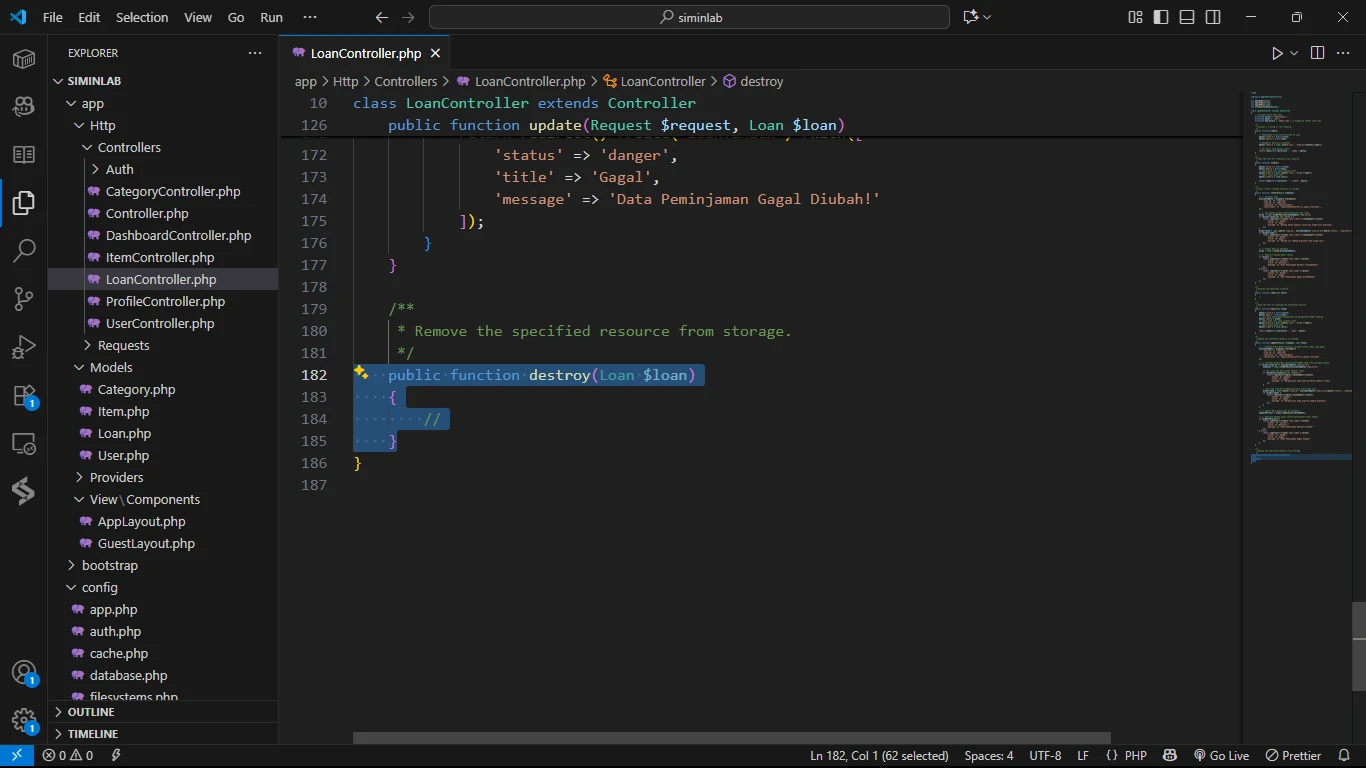Open the Source Control view
This screenshot has width=1366, height=768.
[x=24, y=299]
